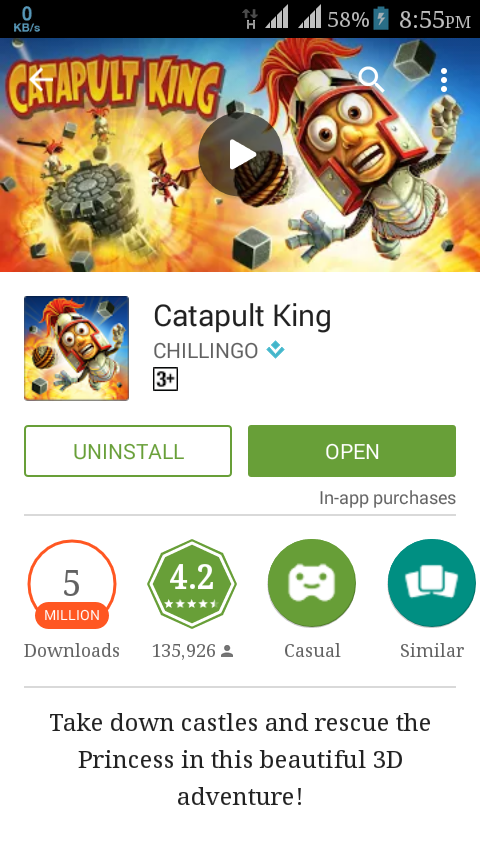Viewport: 480px width, 854px height.
Task: Tap the Catapult King title text
Action: point(242,316)
